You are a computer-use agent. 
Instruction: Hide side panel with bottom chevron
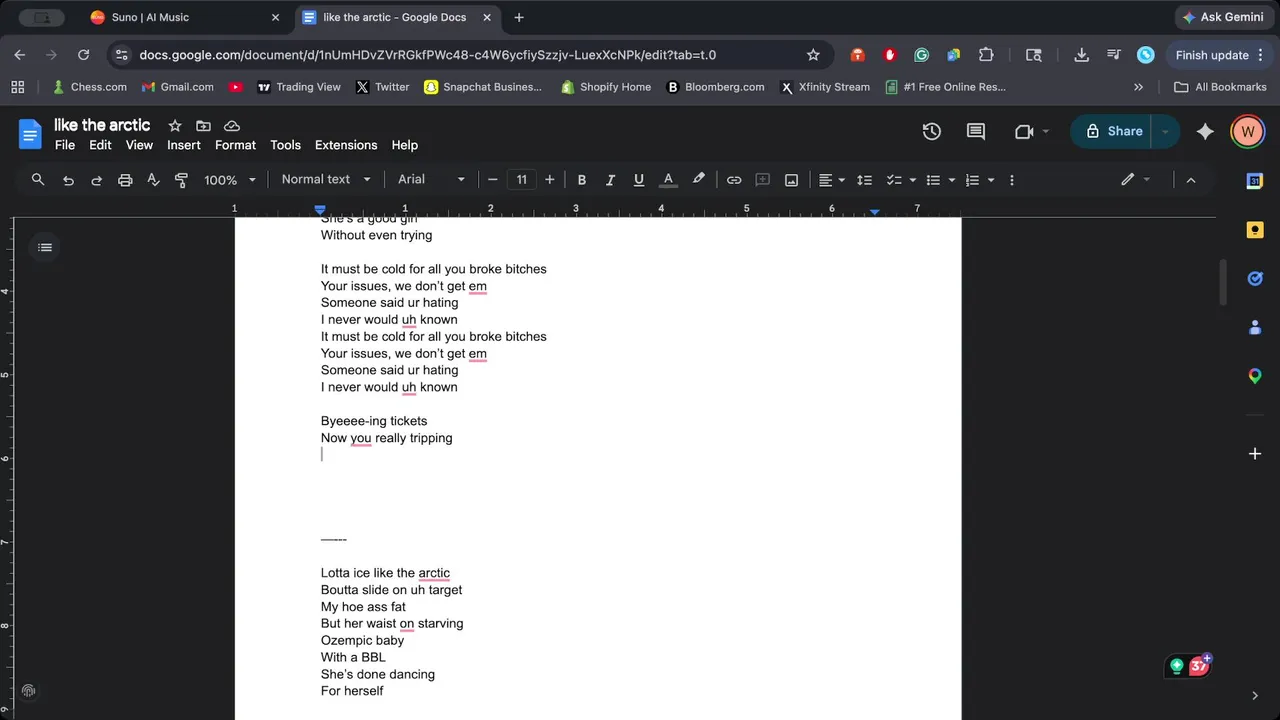pyautogui.click(x=1255, y=695)
